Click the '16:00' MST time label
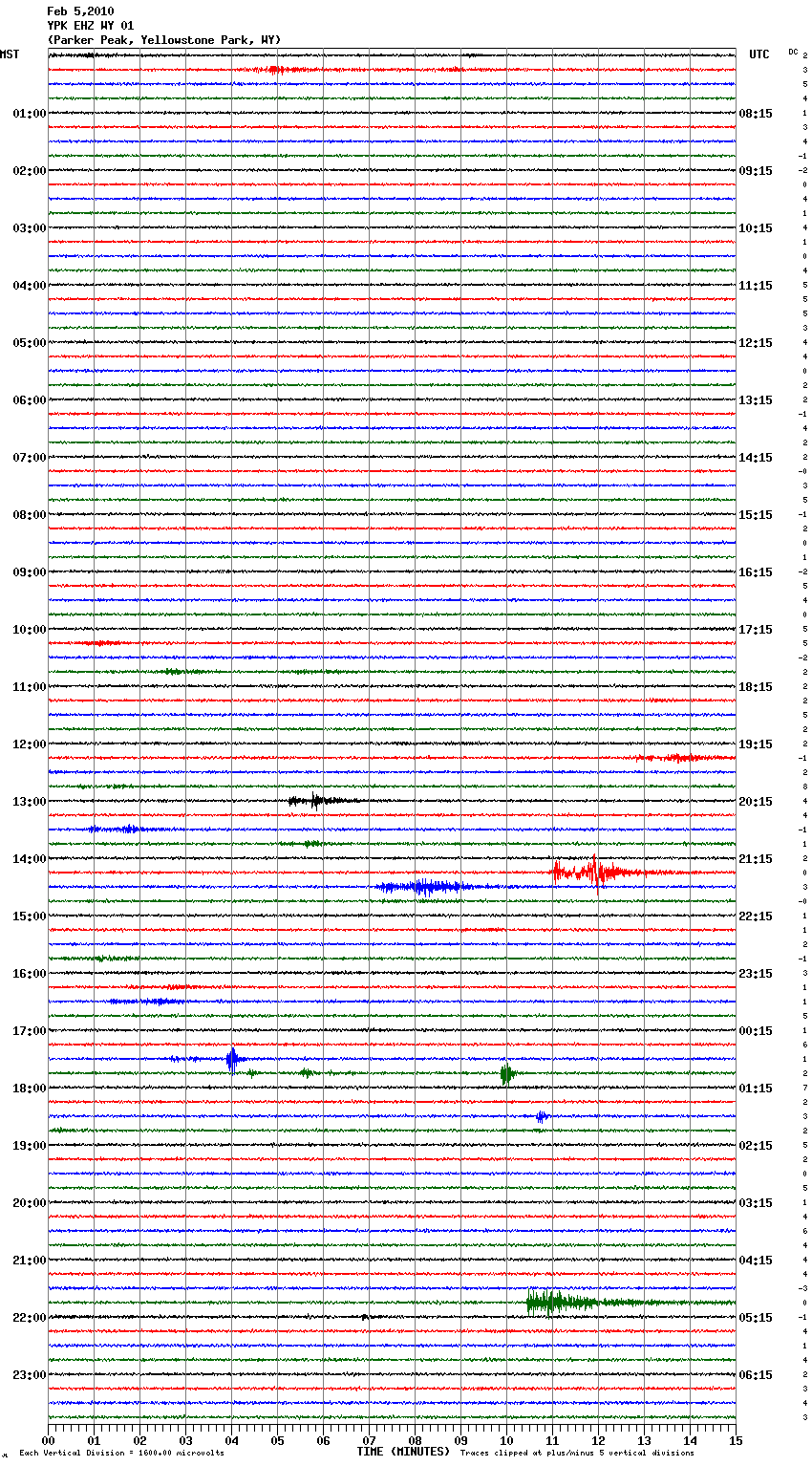Viewport: 812px width, 1466px height. 30,974
